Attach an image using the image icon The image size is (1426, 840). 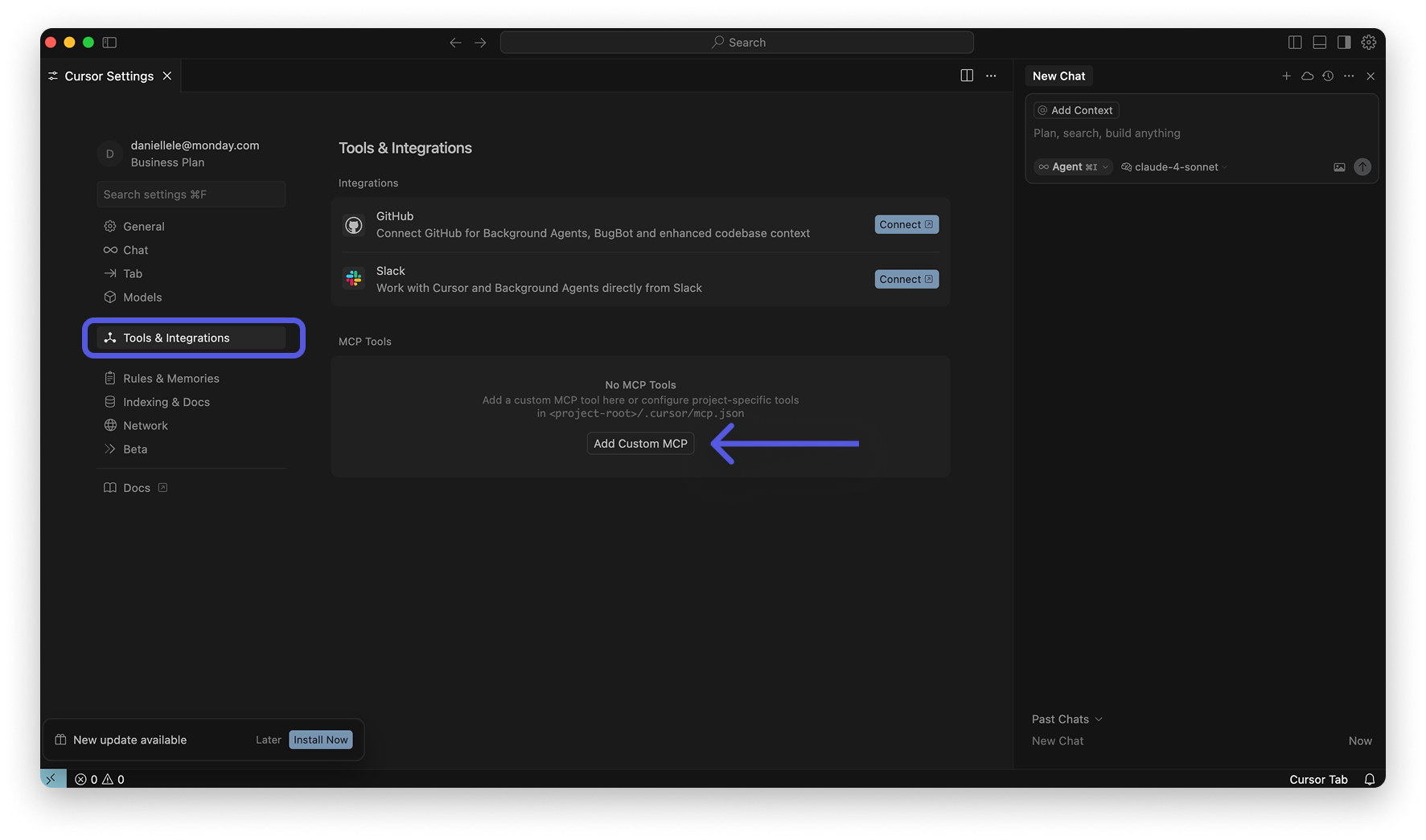[1339, 166]
